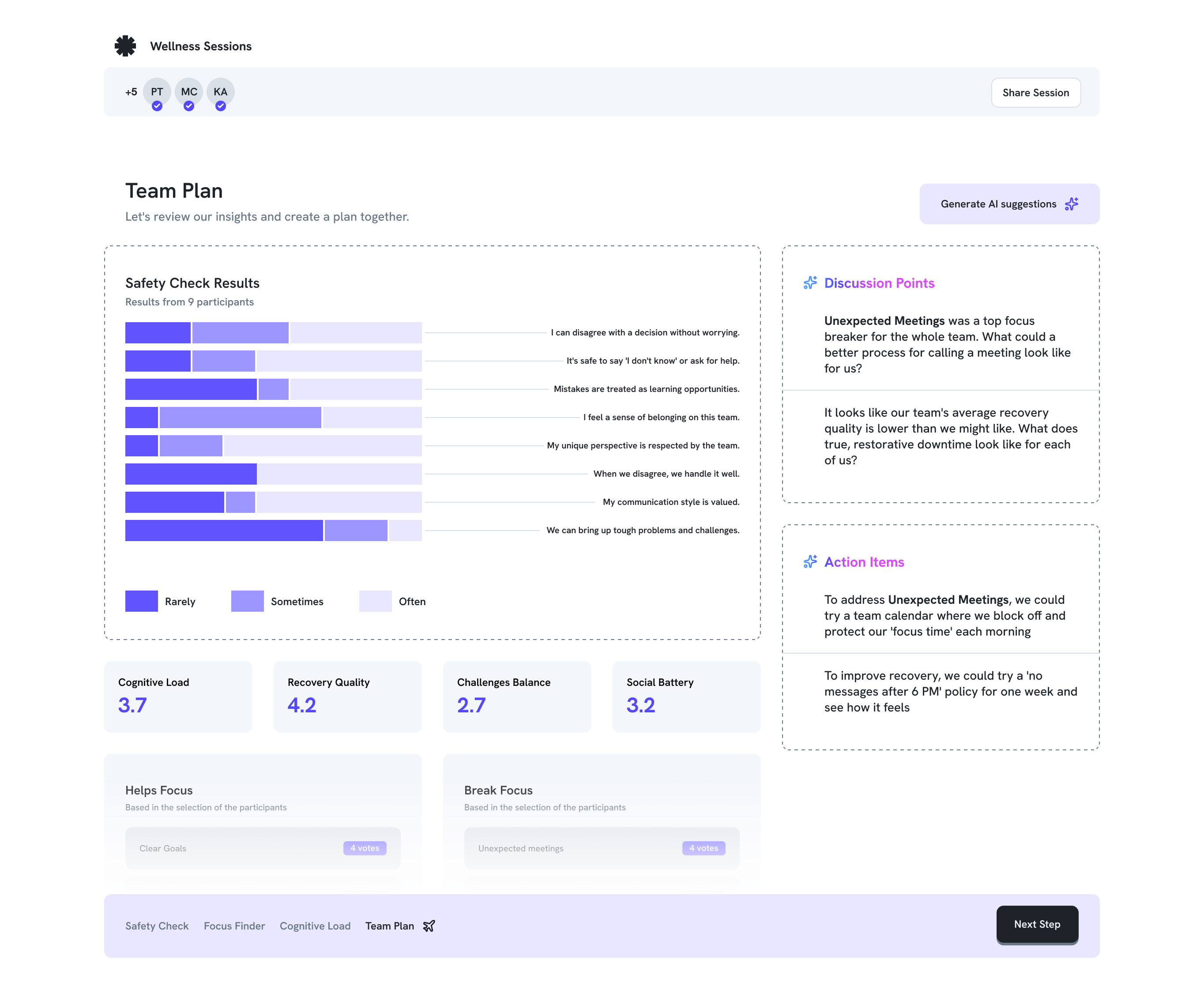Click the MC participant avatar
Image resolution: width=1204 pixels, height=986 pixels.
(x=188, y=91)
